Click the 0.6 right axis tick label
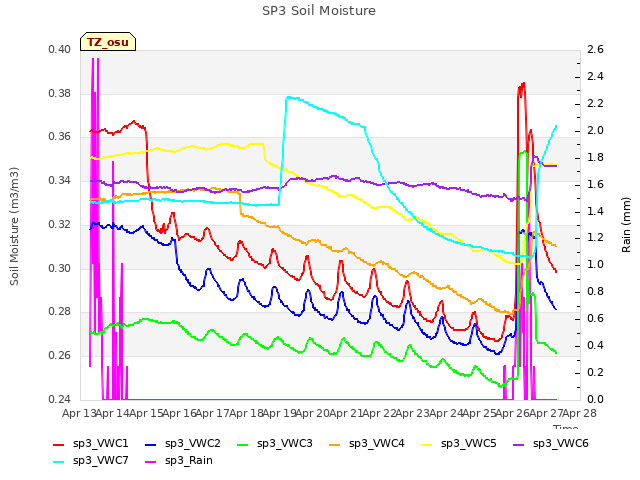The height and width of the screenshot is (480, 640). coord(596,318)
